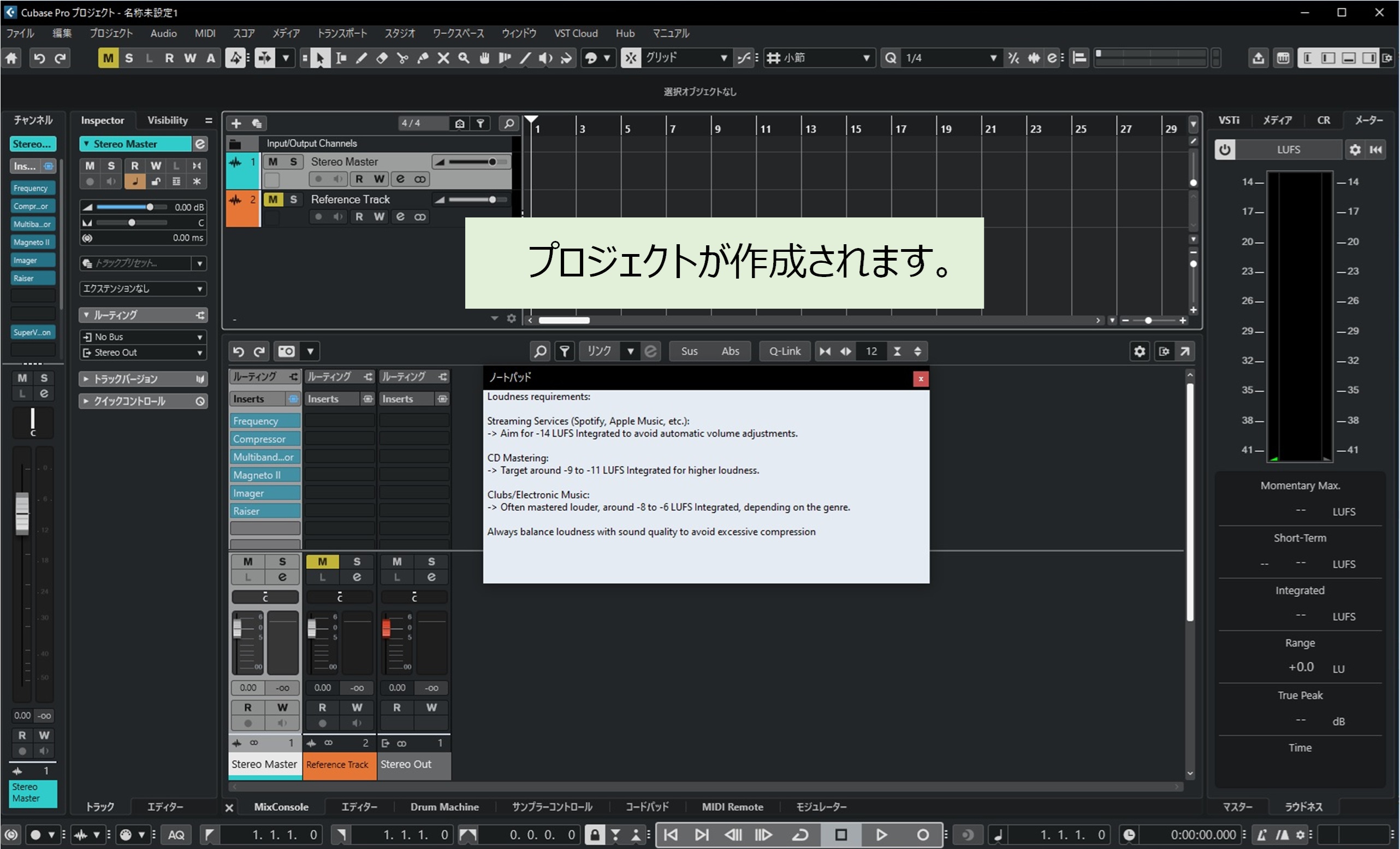This screenshot has width=1400, height=849.
Task: Solo the Stereo Master track
Action: pos(295,162)
